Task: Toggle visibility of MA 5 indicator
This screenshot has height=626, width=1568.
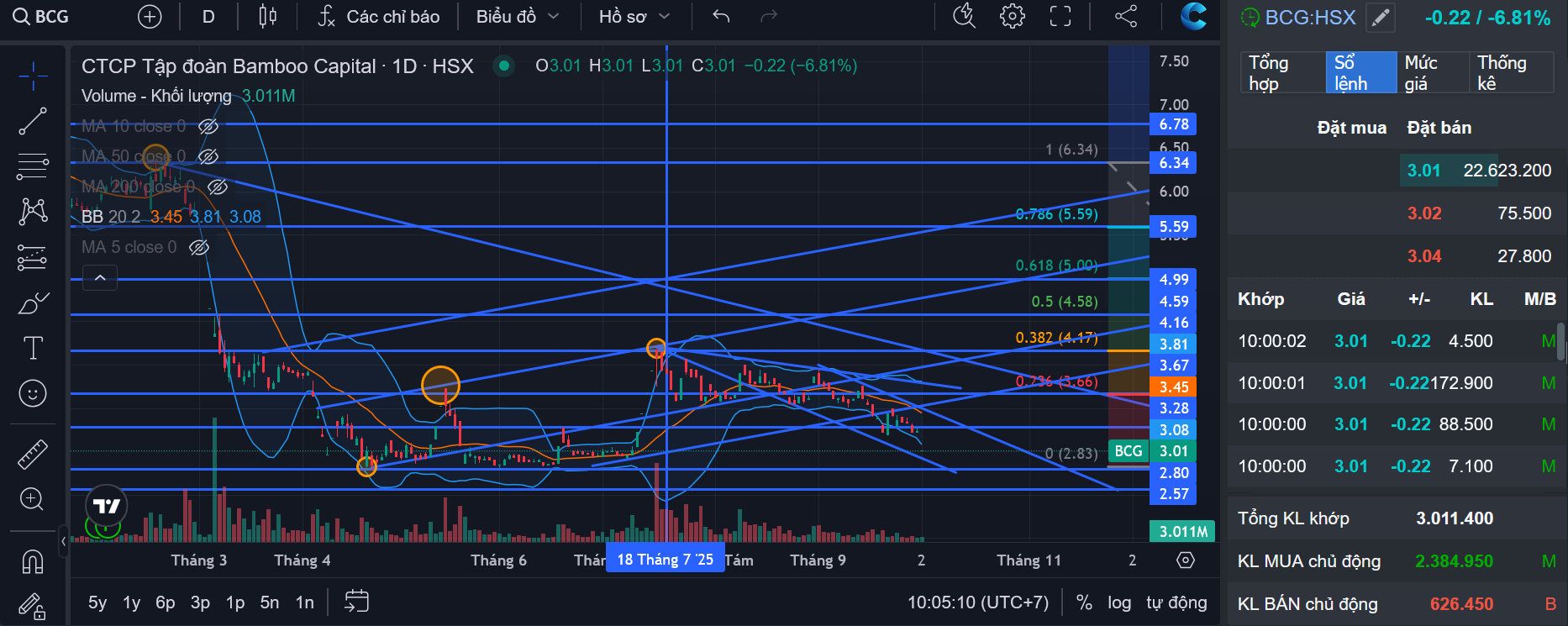Action: (199, 247)
